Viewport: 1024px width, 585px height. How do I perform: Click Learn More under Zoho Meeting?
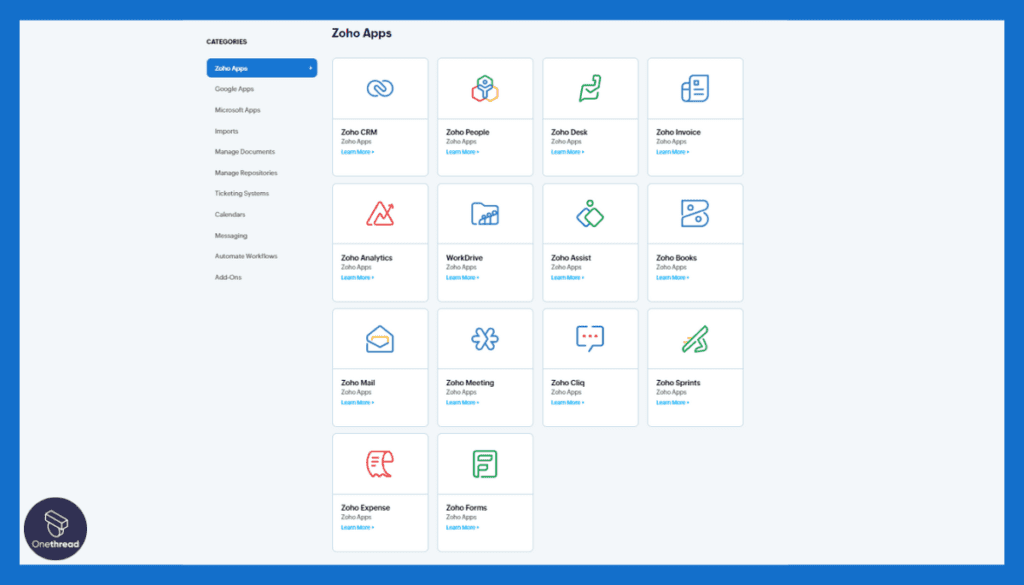coord(462,403)
